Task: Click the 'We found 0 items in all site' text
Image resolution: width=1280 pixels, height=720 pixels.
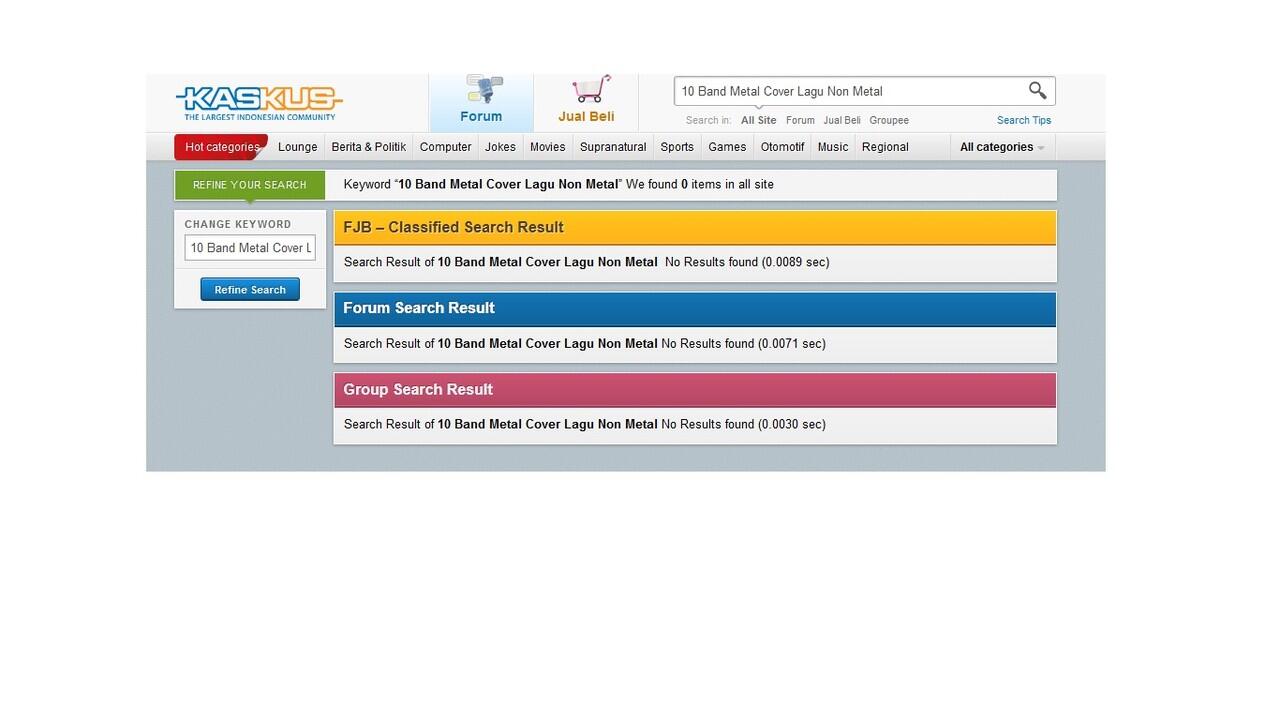Action: [x=700, y=184]
